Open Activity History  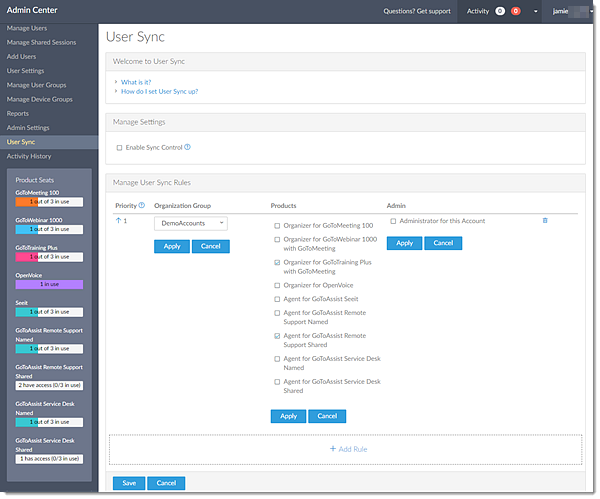pos(29,156)
